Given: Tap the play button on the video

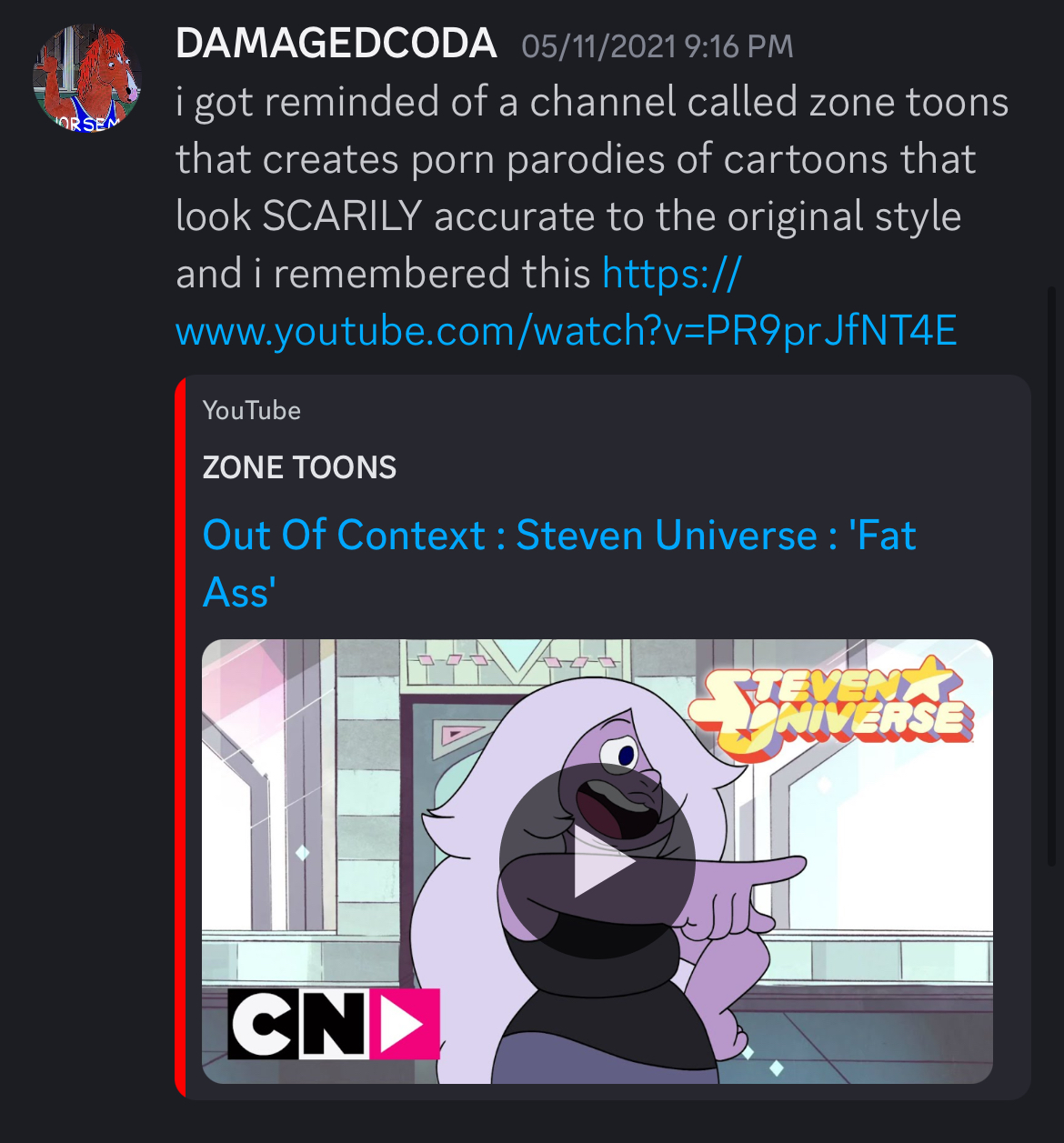Looking at the screenshot, I should [597, 861].
